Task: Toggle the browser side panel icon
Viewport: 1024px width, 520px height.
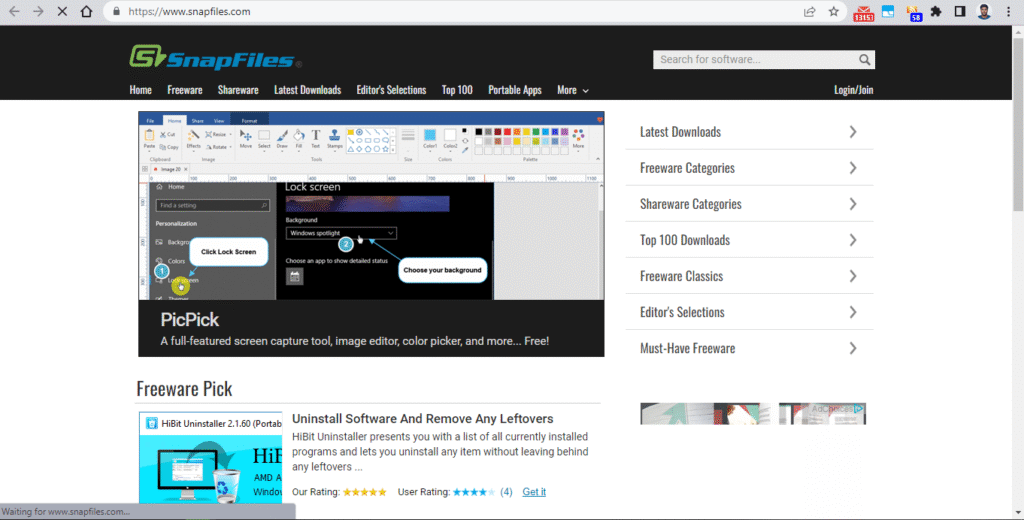Action: pos(960,12)
